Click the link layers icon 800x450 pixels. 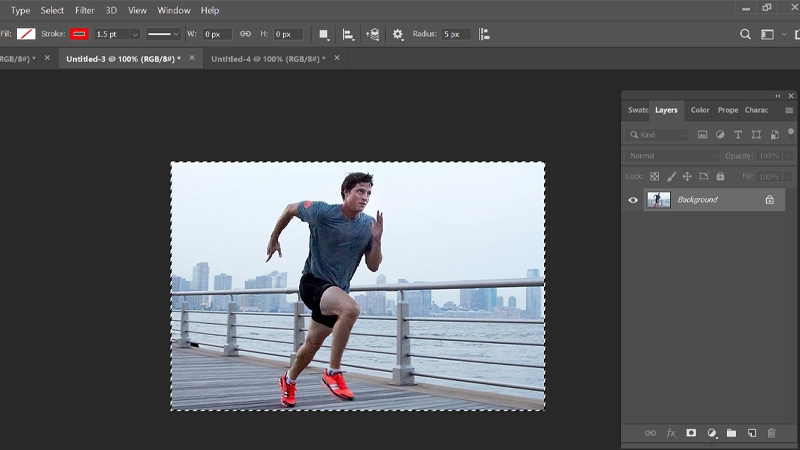point(651,433)
